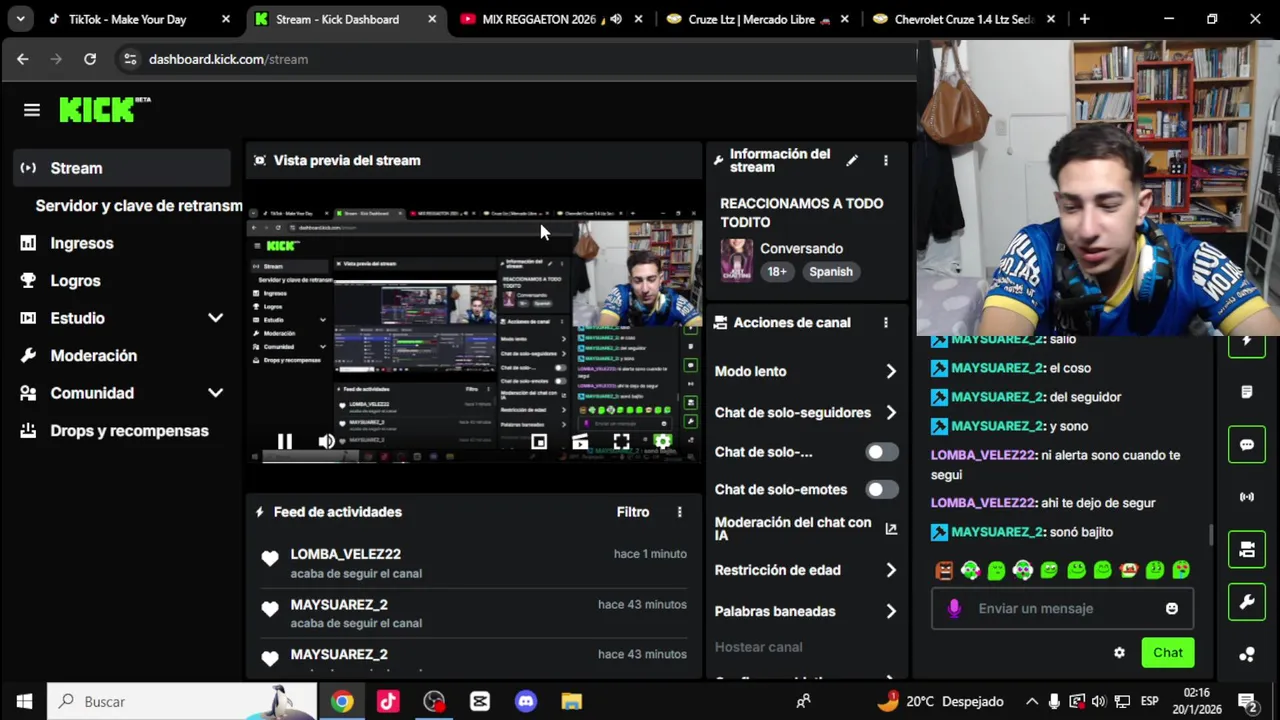Open Discord from the taskbar
Image resolution: width=1280 pixels, height=720 pixels.
point(526,701)
